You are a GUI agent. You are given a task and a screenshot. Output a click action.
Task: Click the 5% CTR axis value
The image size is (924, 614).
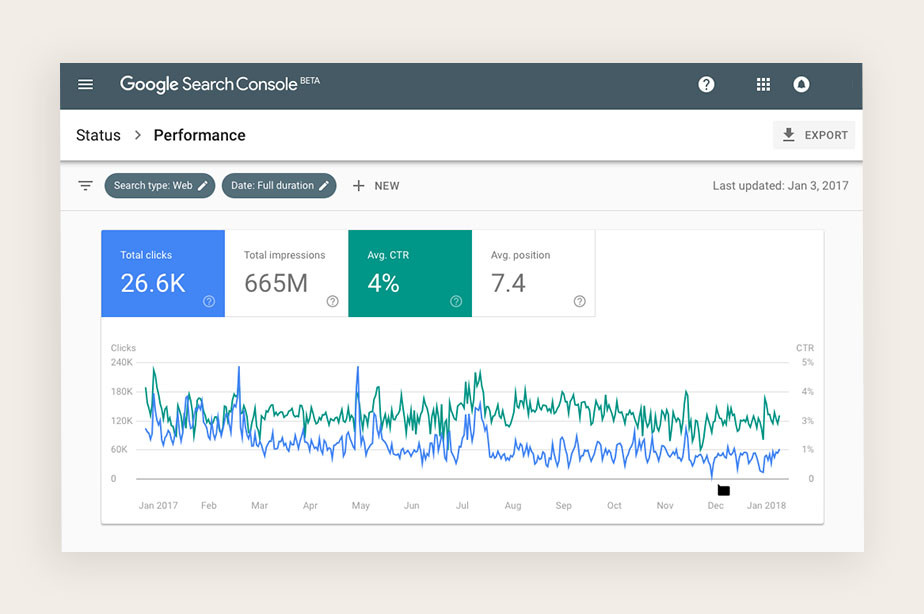click(807, 362)
